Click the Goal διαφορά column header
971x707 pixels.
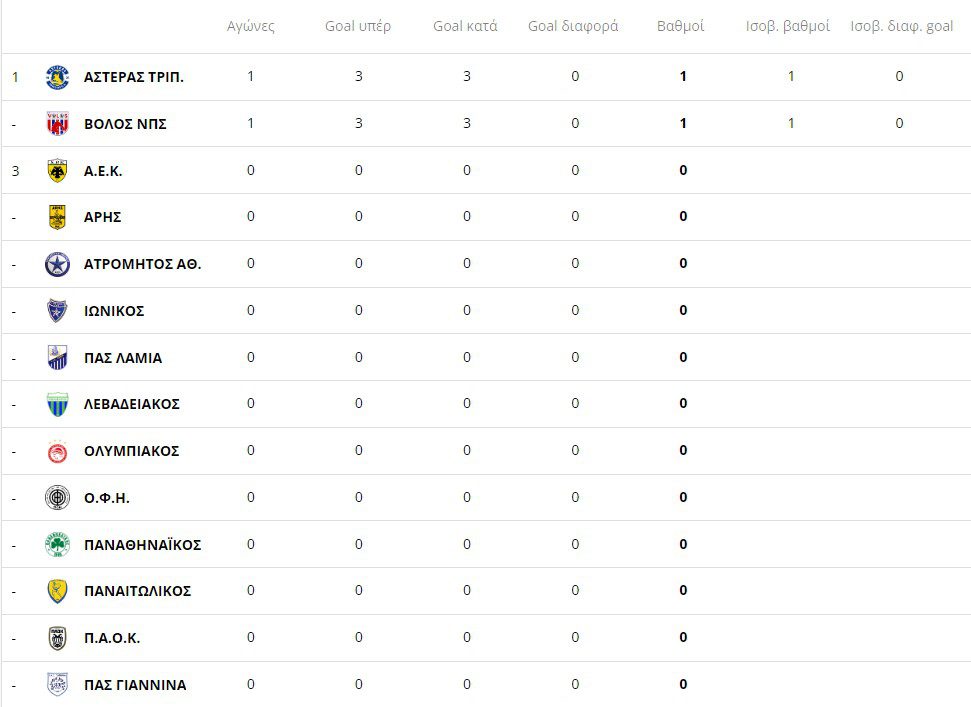point(573,26)
